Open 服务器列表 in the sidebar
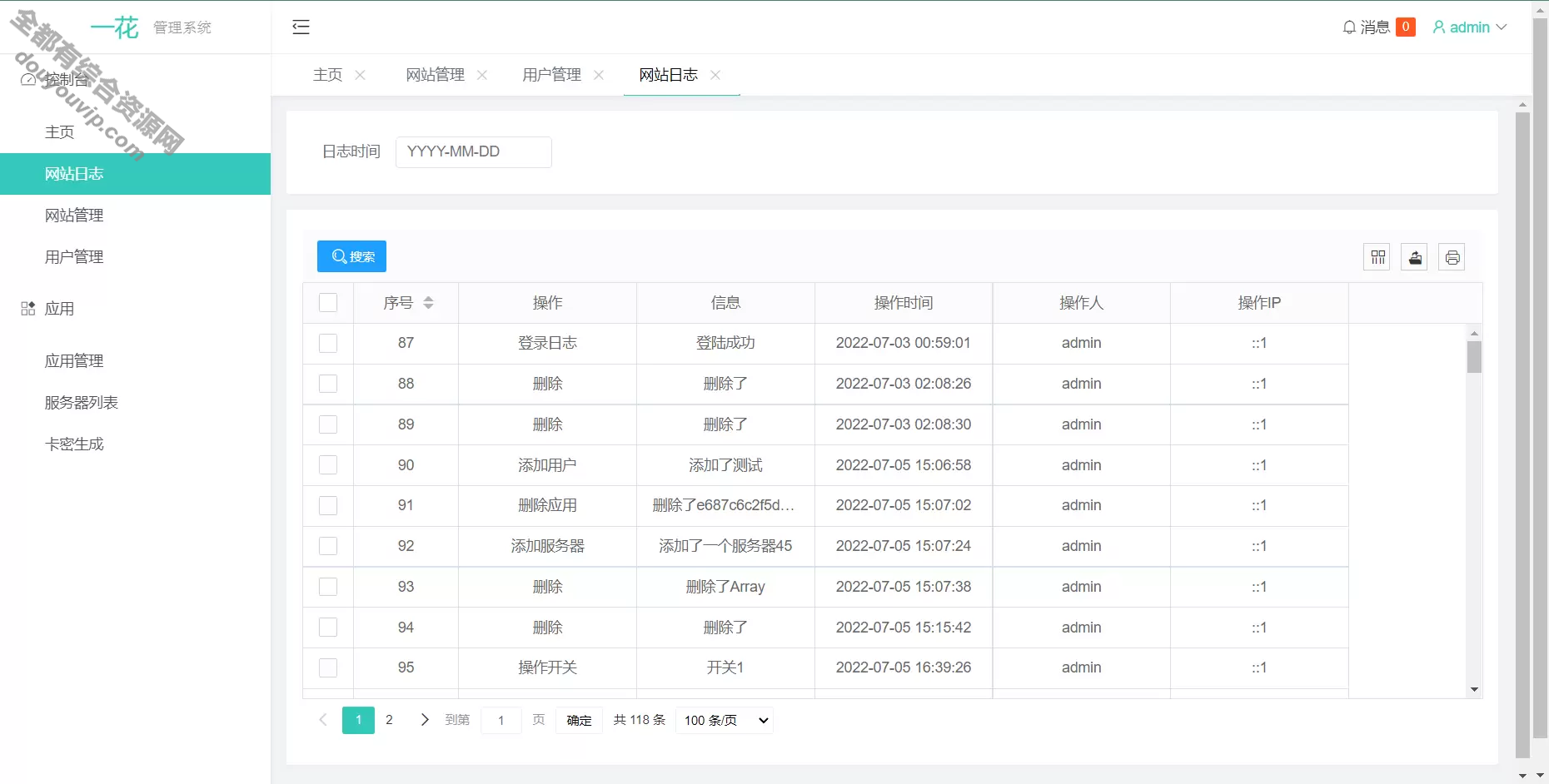The width and height of the screenshot is (1549, 784). (136, 403)
